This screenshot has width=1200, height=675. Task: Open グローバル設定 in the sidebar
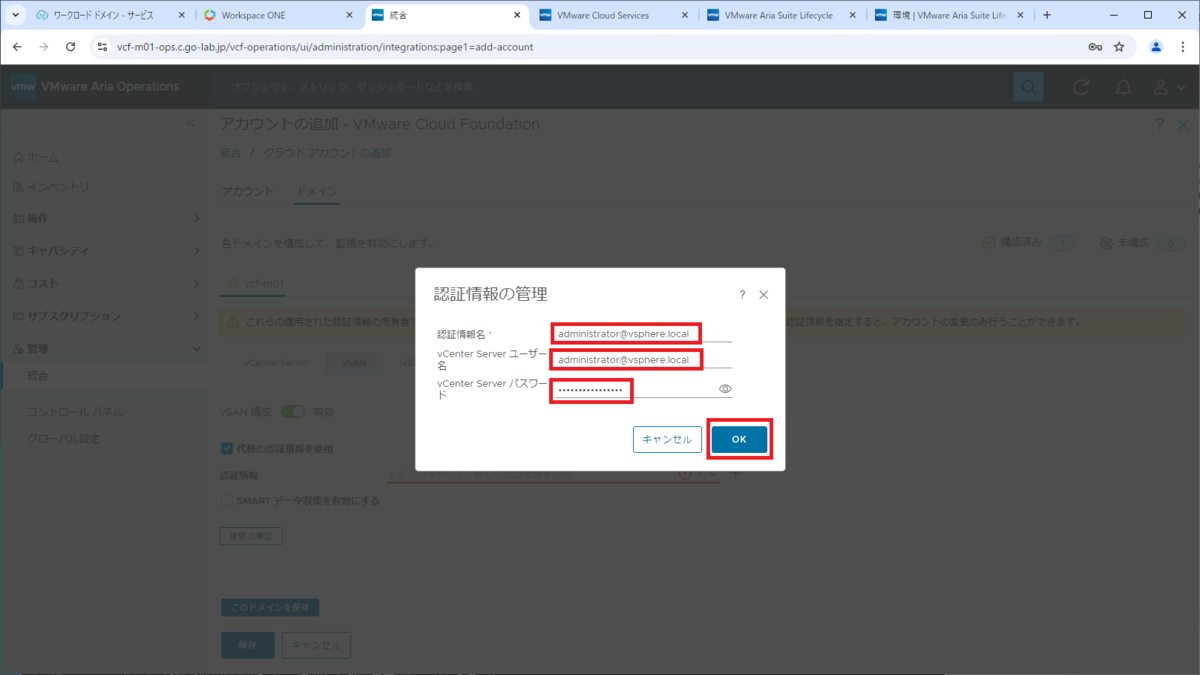click(64, 438)
